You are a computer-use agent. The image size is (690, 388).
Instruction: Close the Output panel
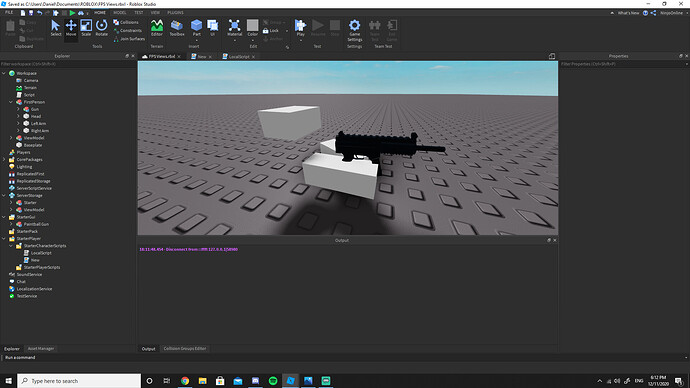554,240
